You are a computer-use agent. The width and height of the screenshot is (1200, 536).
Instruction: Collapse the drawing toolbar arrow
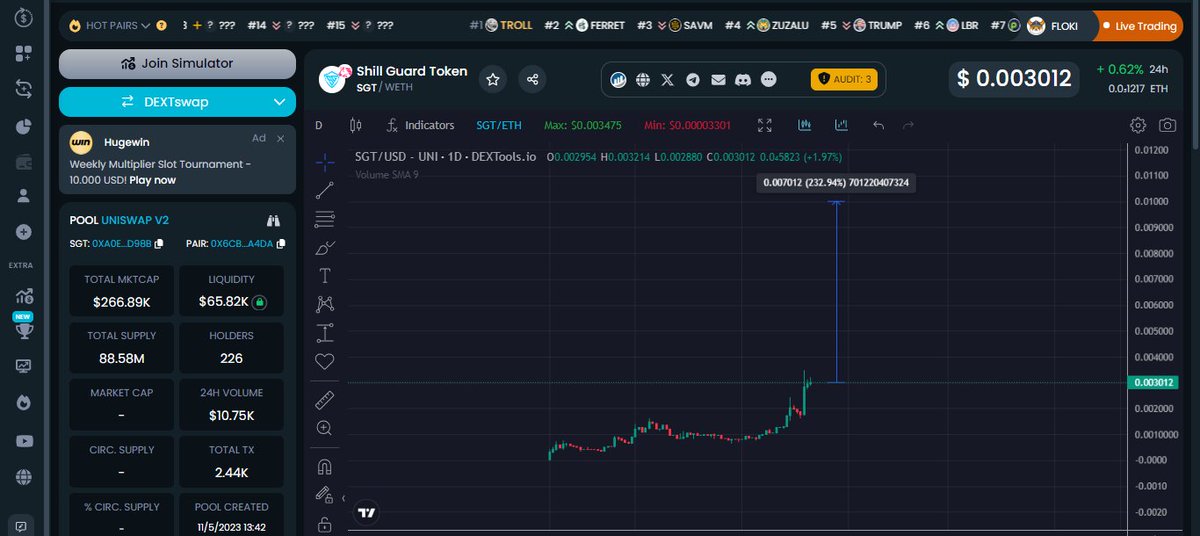tap(343, 498)
